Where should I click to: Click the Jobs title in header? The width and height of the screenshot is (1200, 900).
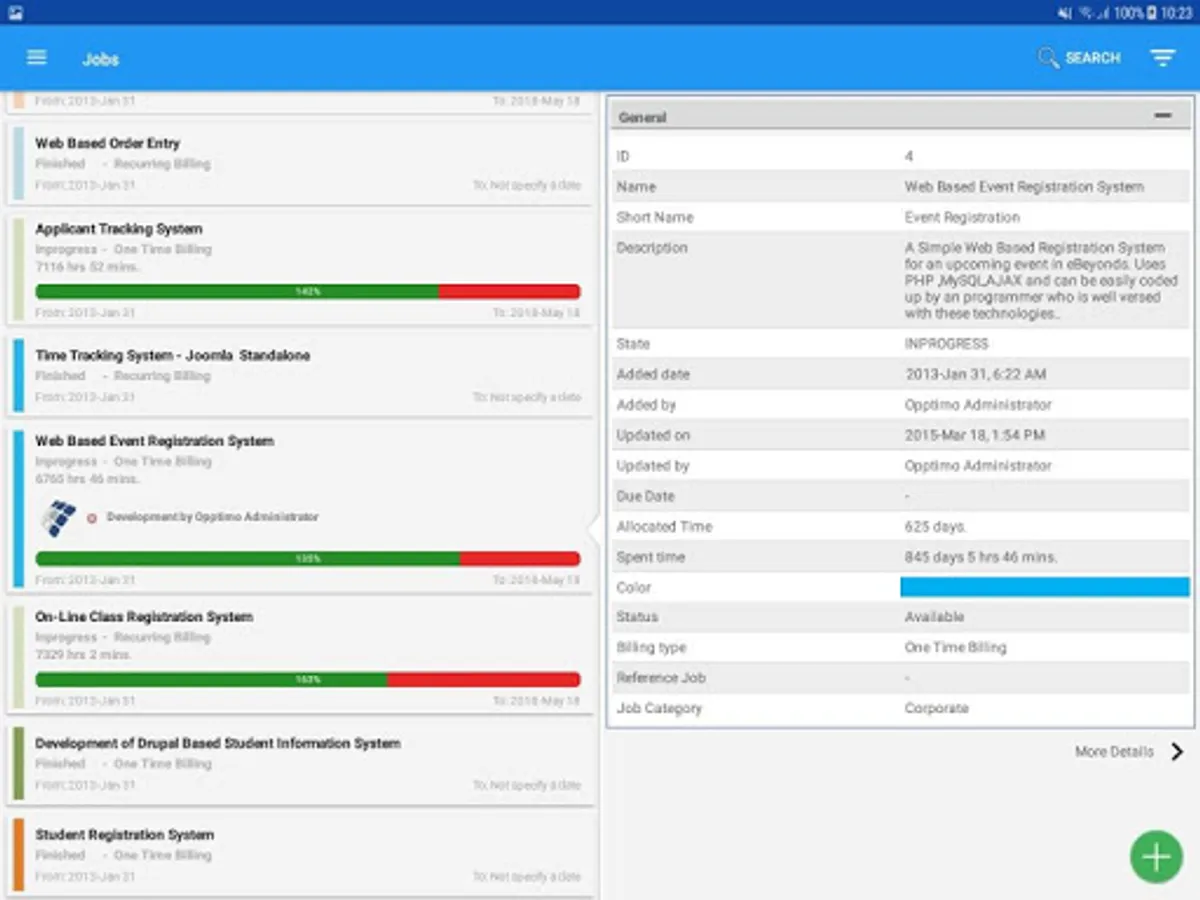(101, 59)
